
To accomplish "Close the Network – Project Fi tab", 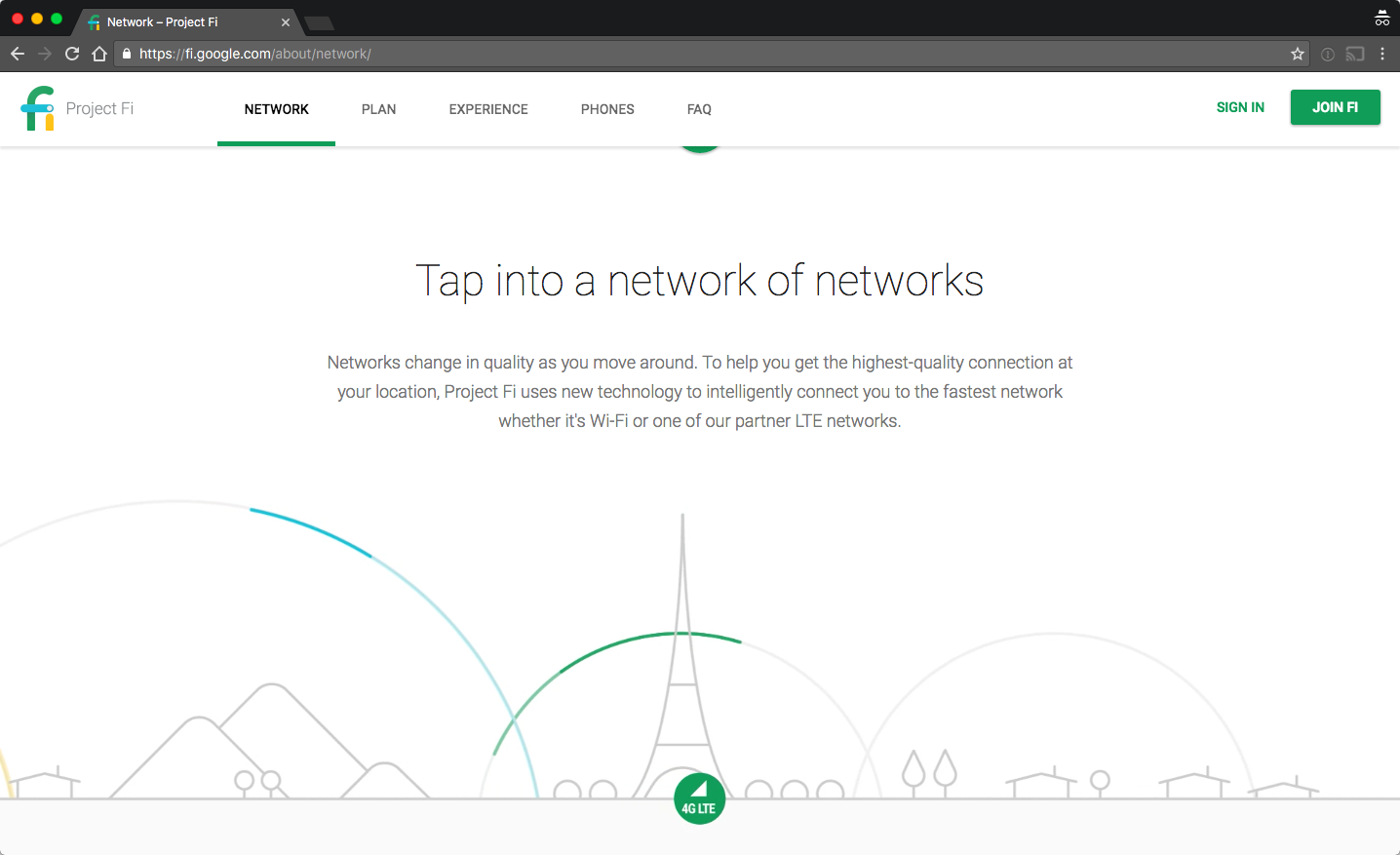I will 286,21.
